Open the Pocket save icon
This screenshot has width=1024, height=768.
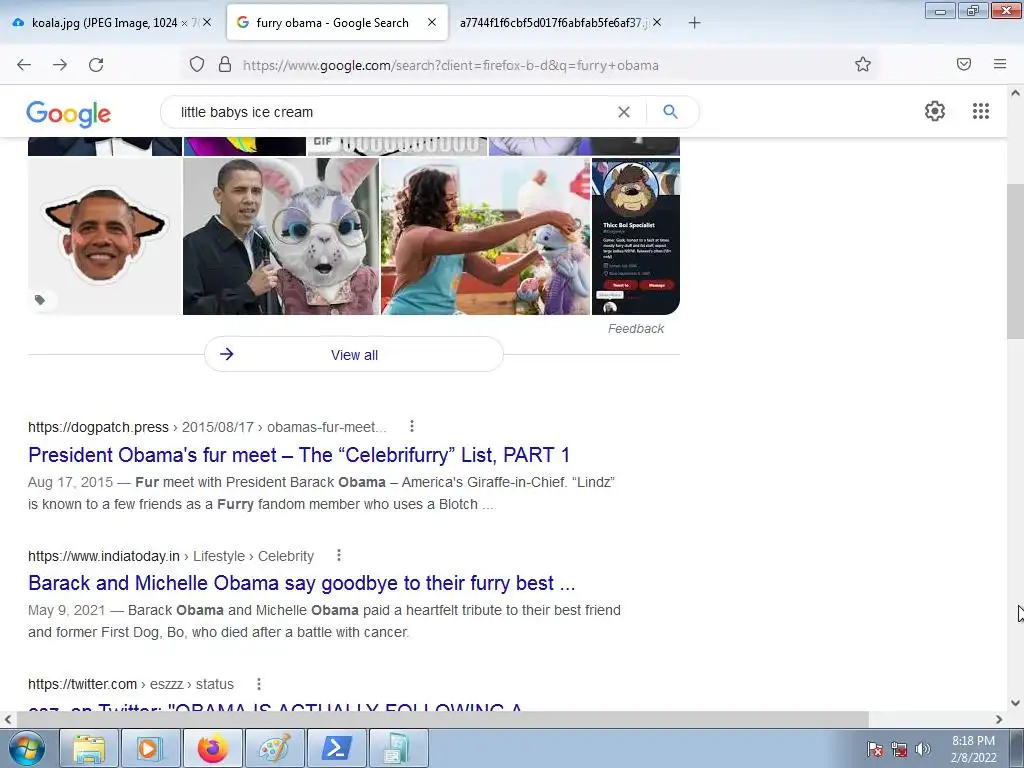964,64
